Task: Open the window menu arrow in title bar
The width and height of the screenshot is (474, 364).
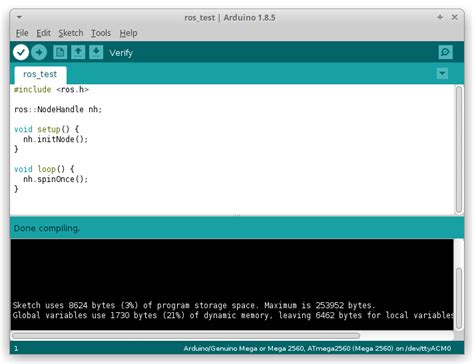Action: point(19,17)
